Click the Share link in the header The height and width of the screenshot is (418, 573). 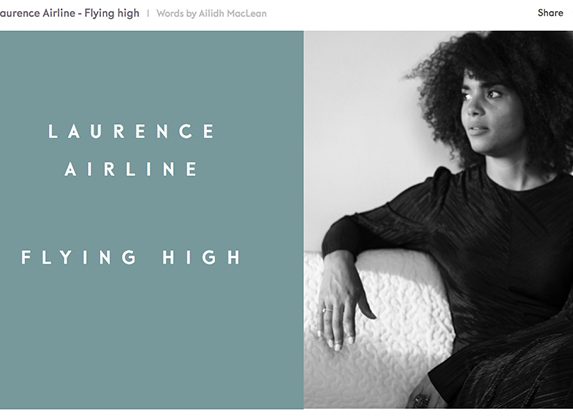[550, 13]
